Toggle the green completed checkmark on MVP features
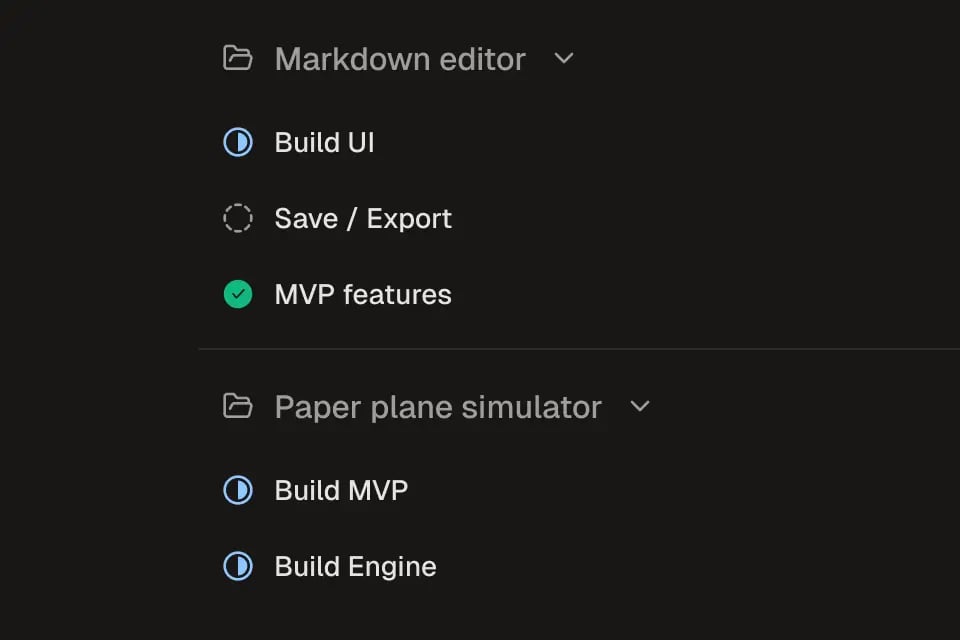960x640 pixels. pyautogui.click(x=237, y=294)
